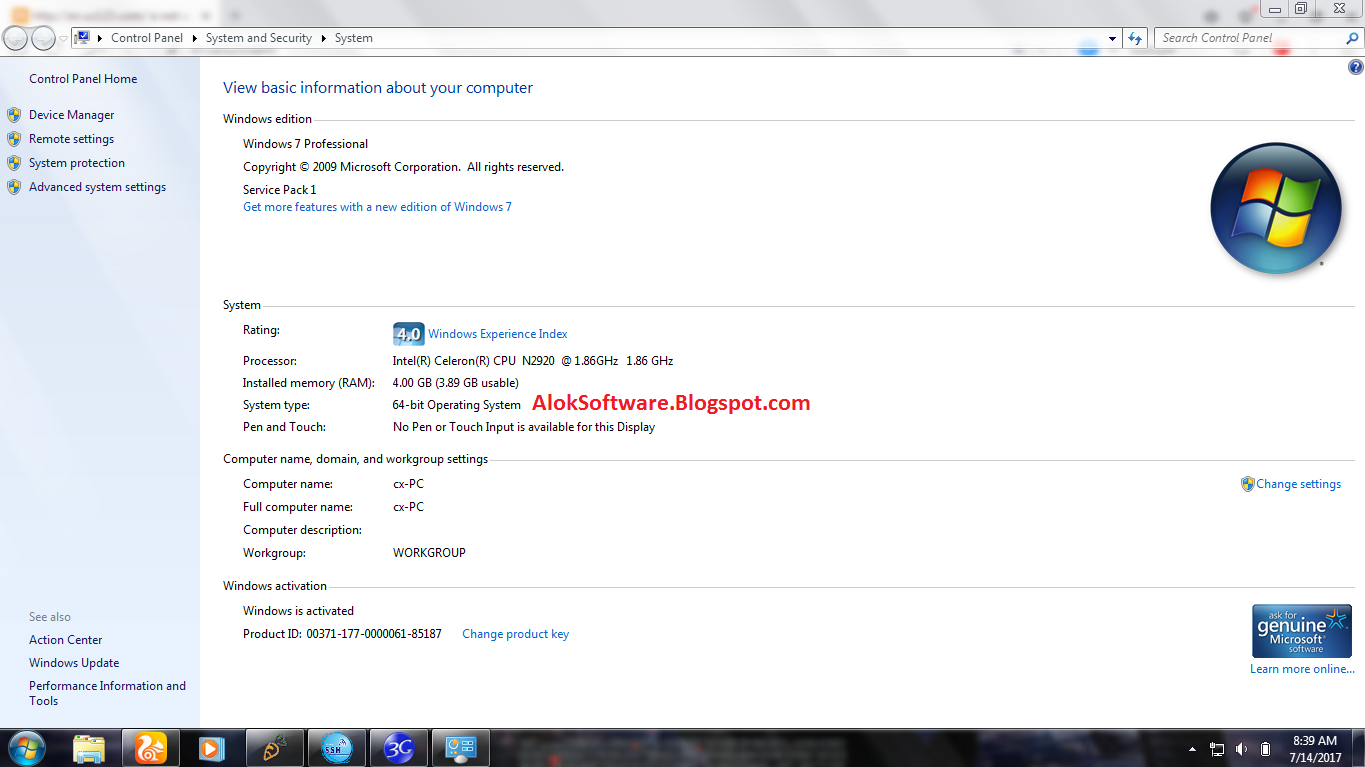The image size is (1365, 767).
Task: Open Windows Explorer from the taskbar
Action: pyautogui.click(x=89, y=748)
